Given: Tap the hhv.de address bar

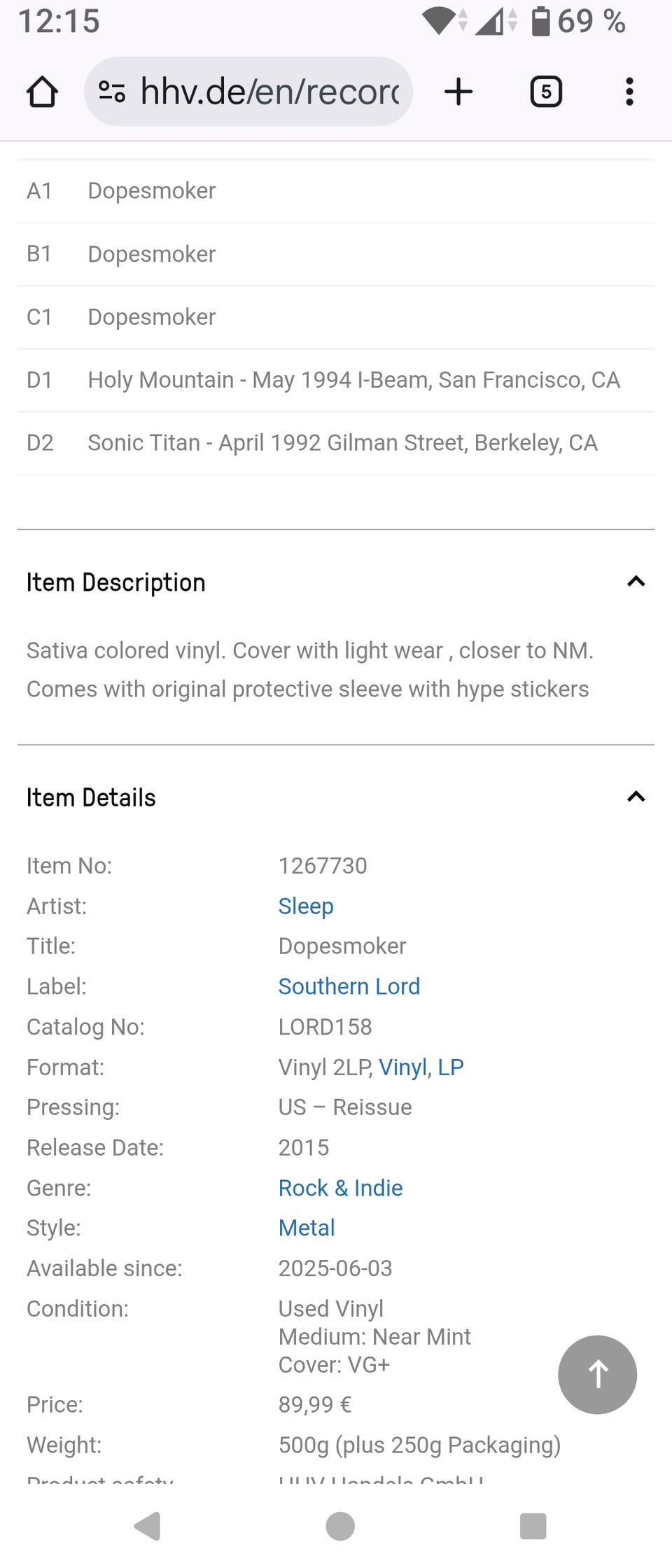Looking at the screenshot, I should (269, 92).
